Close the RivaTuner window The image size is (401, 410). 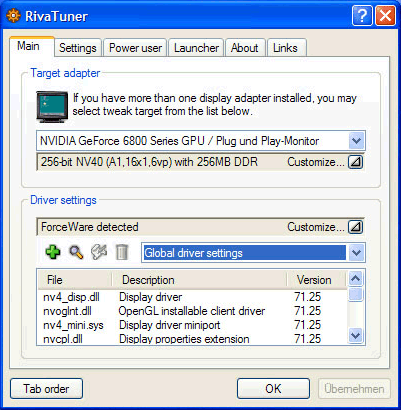[385, 16]
